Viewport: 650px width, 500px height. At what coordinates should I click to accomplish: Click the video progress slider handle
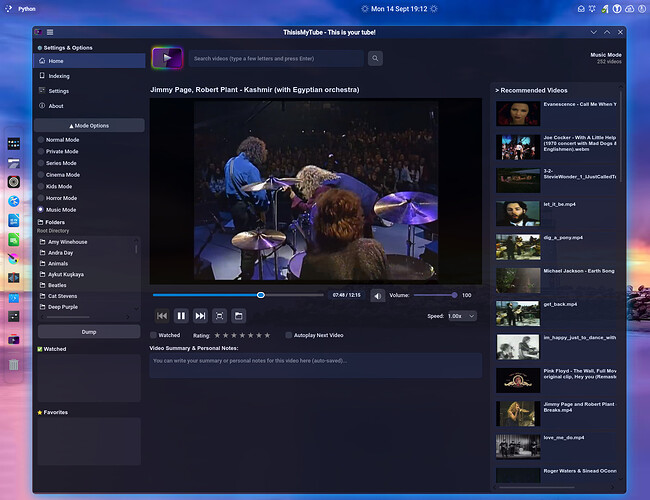coord(261,295)
